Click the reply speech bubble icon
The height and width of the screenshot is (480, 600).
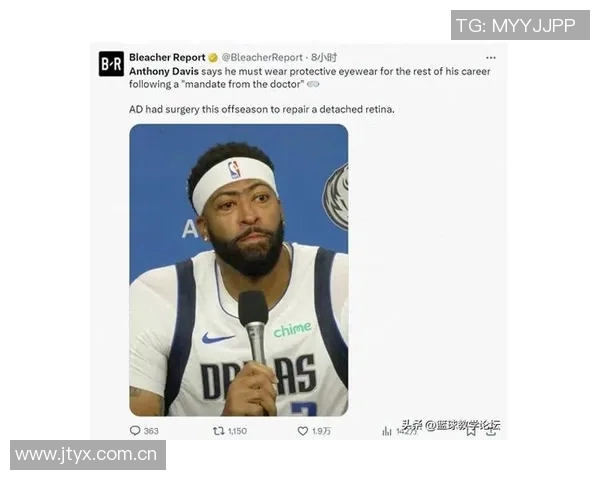click(x=135, y=431)
